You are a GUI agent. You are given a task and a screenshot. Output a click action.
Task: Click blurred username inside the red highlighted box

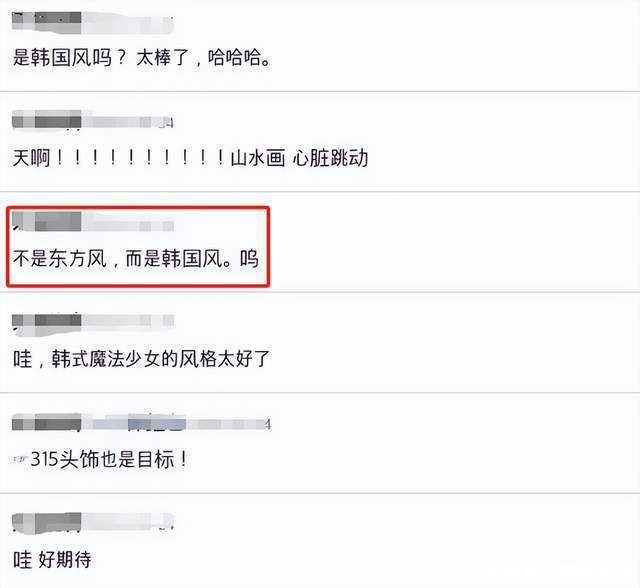[92, 222]
